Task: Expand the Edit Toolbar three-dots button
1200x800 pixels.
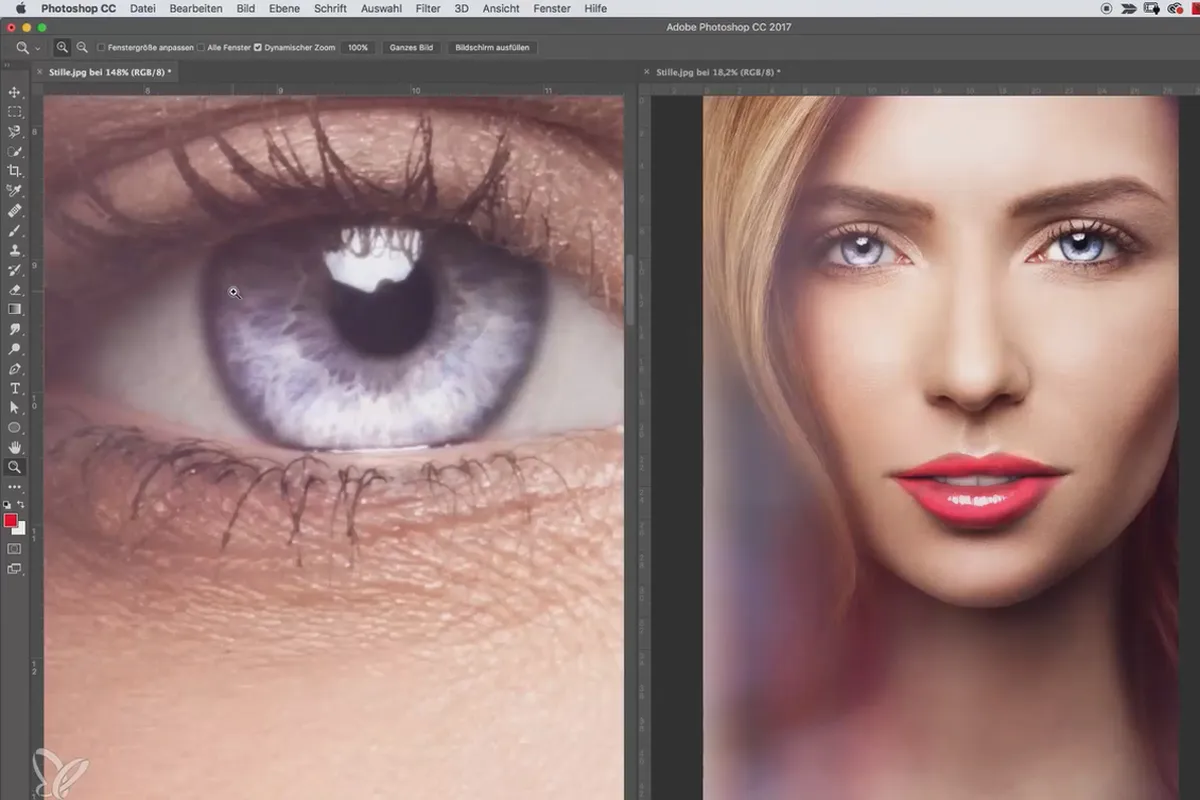Action: coord(15,487)
